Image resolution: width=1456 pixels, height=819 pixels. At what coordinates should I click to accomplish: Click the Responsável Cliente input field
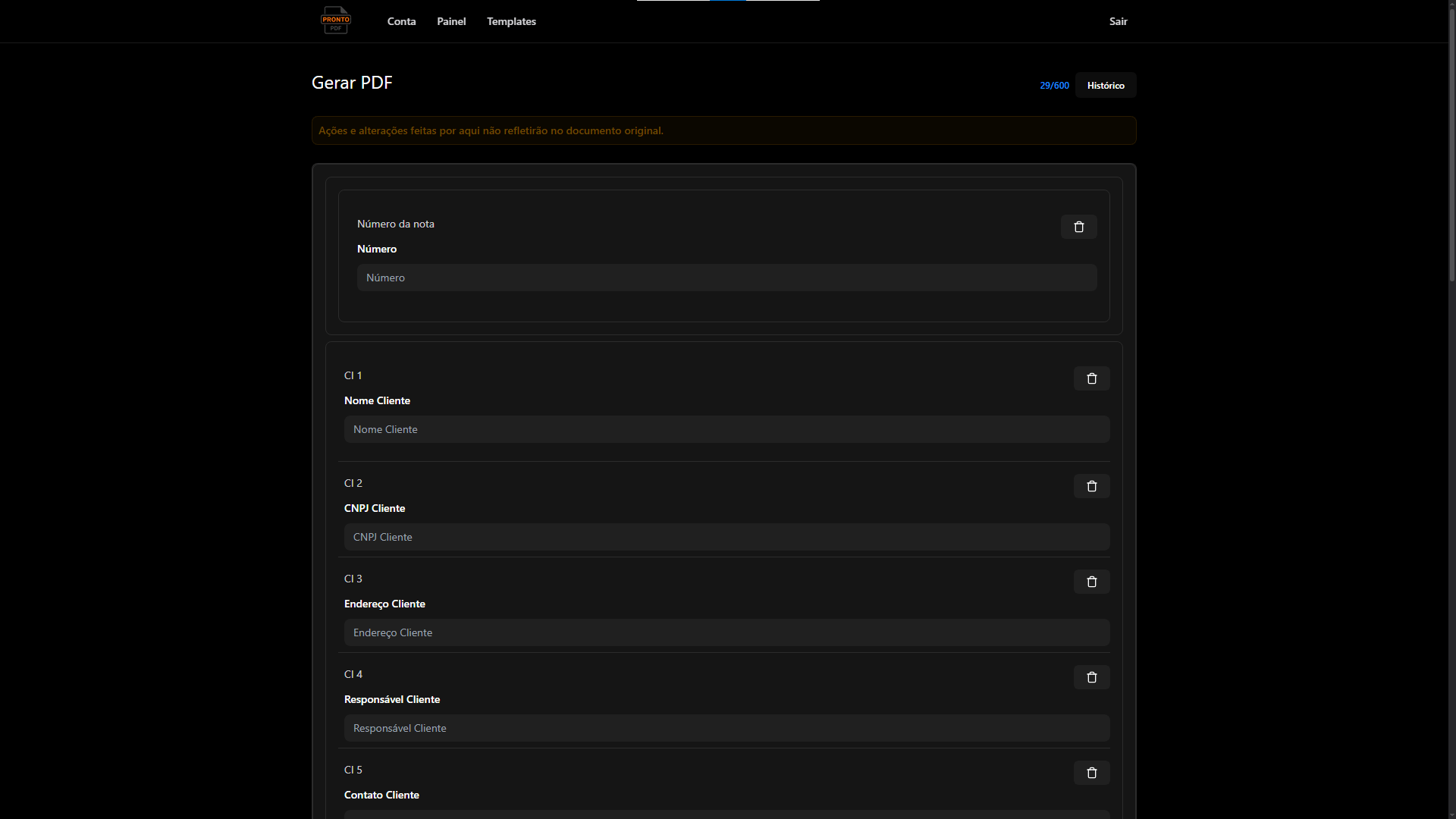click(726, 728)
